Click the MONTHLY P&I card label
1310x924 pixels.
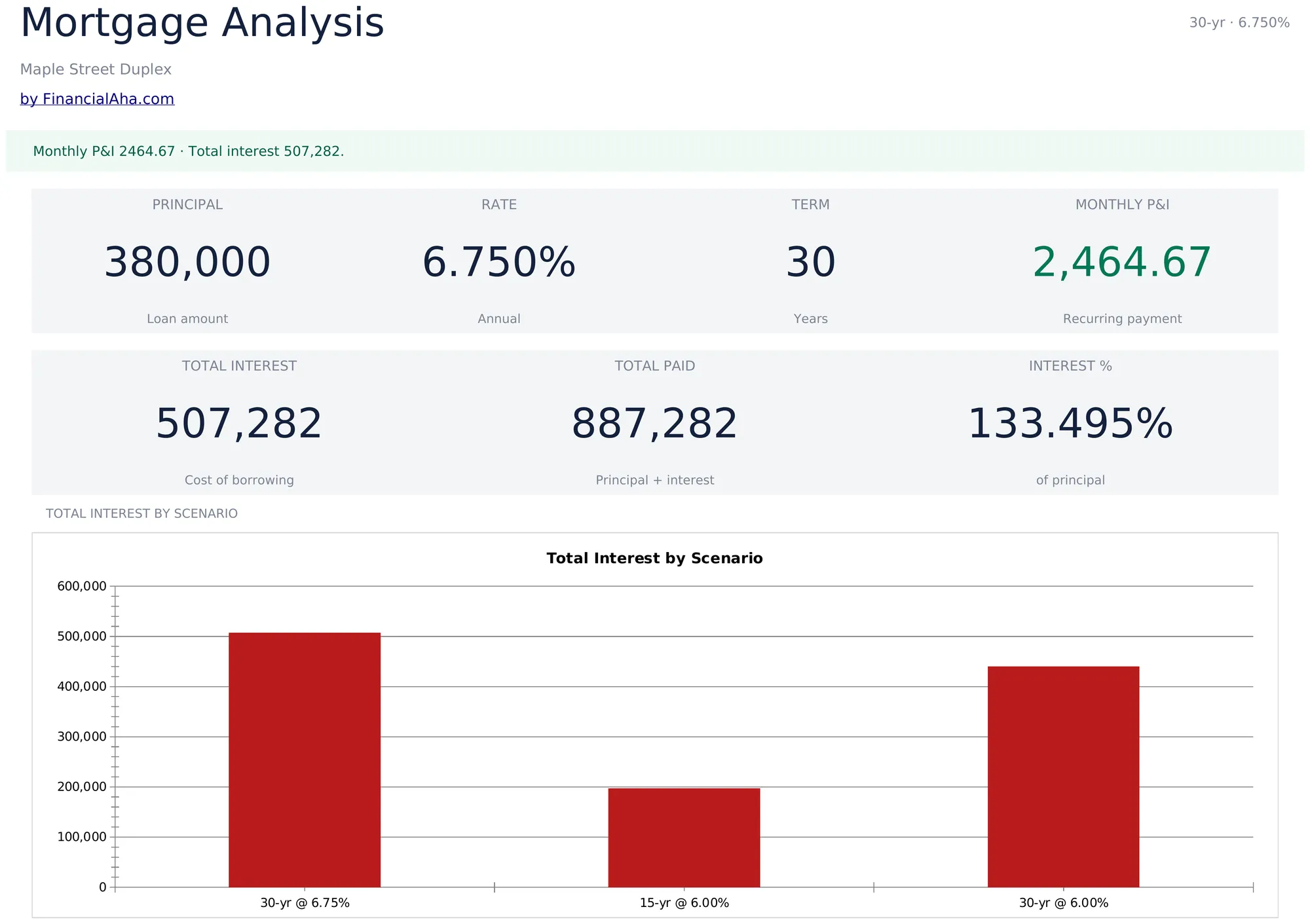coord(1122,204)
